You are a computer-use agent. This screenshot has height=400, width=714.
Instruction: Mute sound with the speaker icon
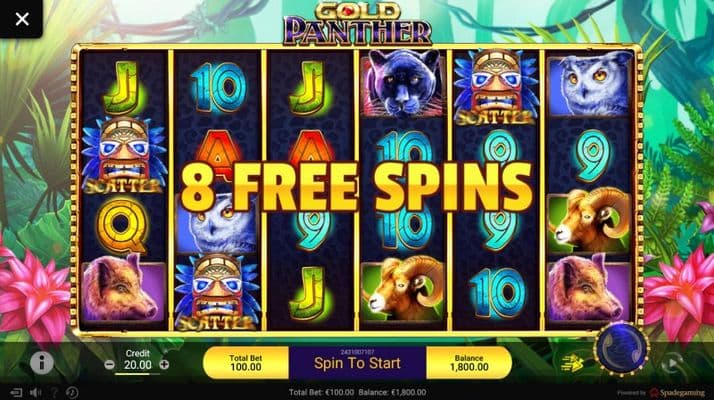pyautogui.click(x=35, y=392)
